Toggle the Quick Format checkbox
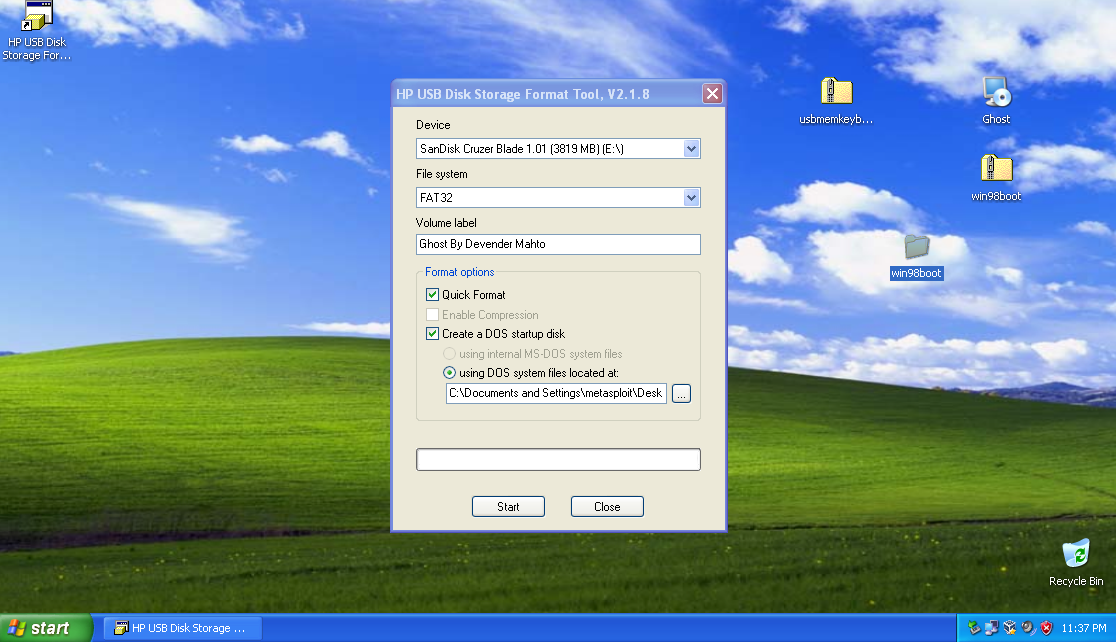 pos(432,295)
